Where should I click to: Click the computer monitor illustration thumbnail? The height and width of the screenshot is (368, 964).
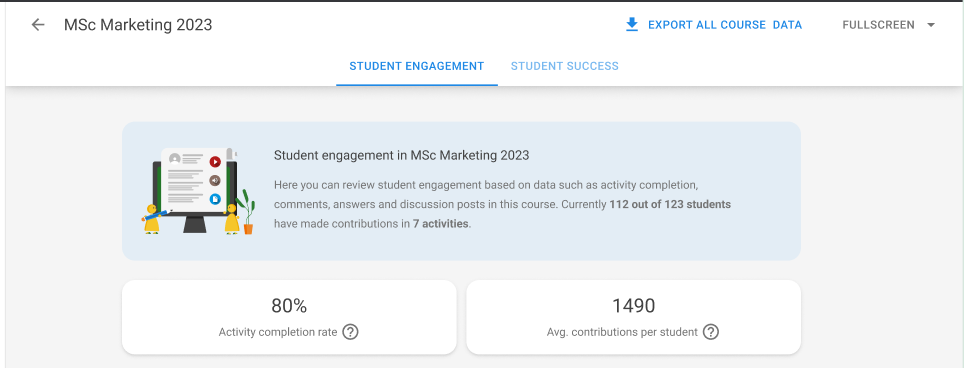point(195,191)
